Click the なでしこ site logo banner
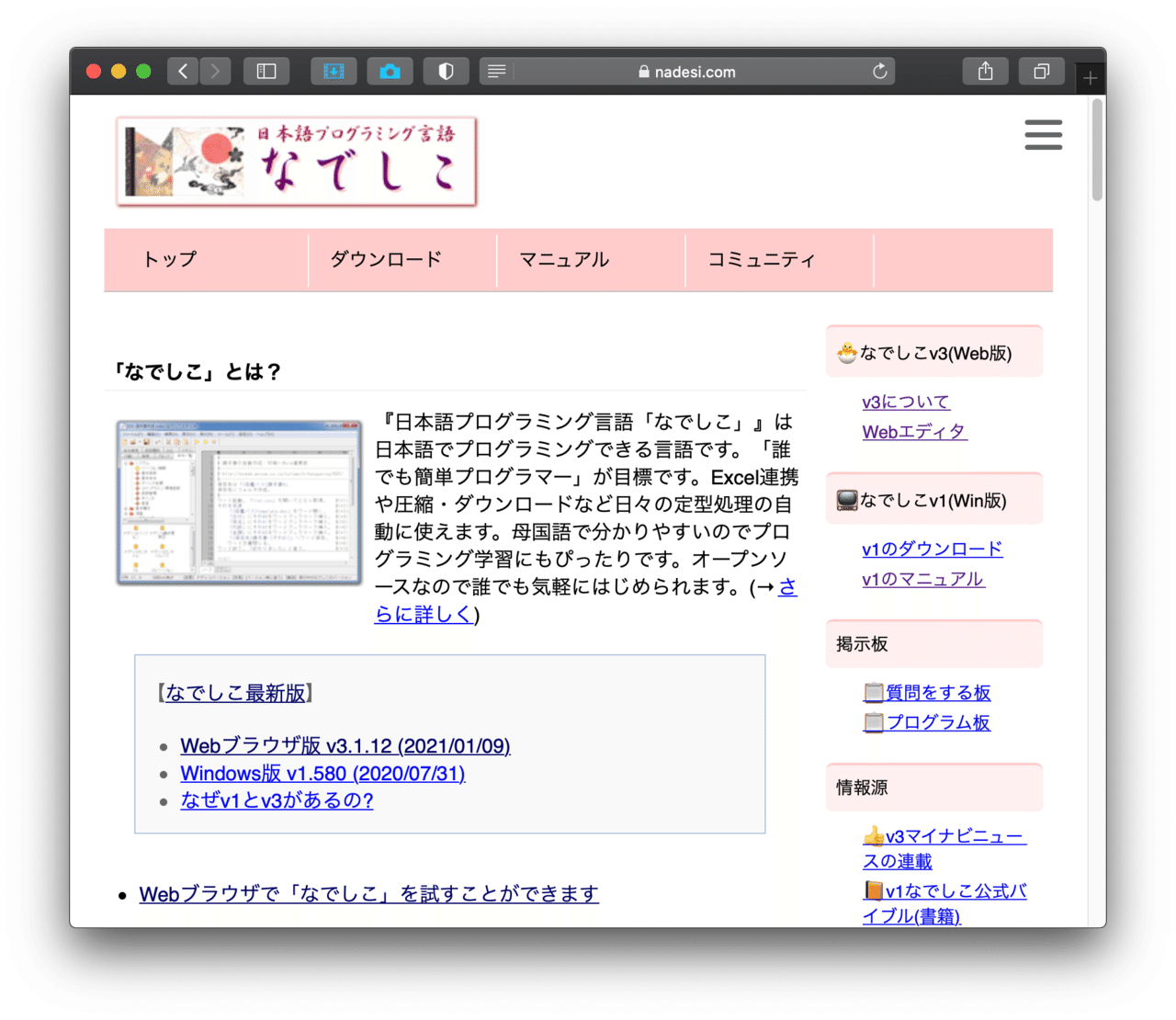Screen dimensions: 1176x1020 tap(297, 162)
